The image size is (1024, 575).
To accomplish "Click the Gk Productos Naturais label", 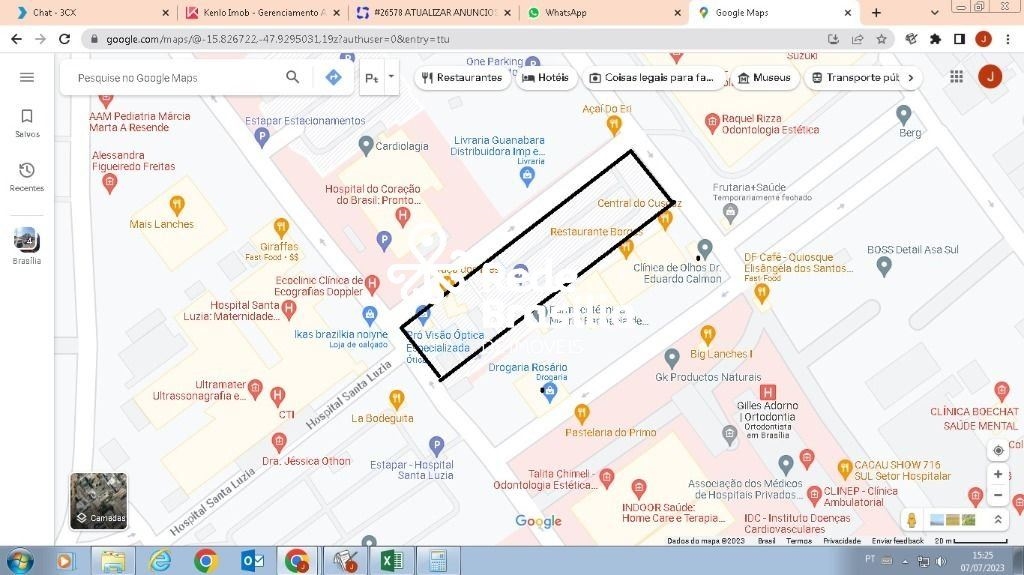I will [708, 377].
